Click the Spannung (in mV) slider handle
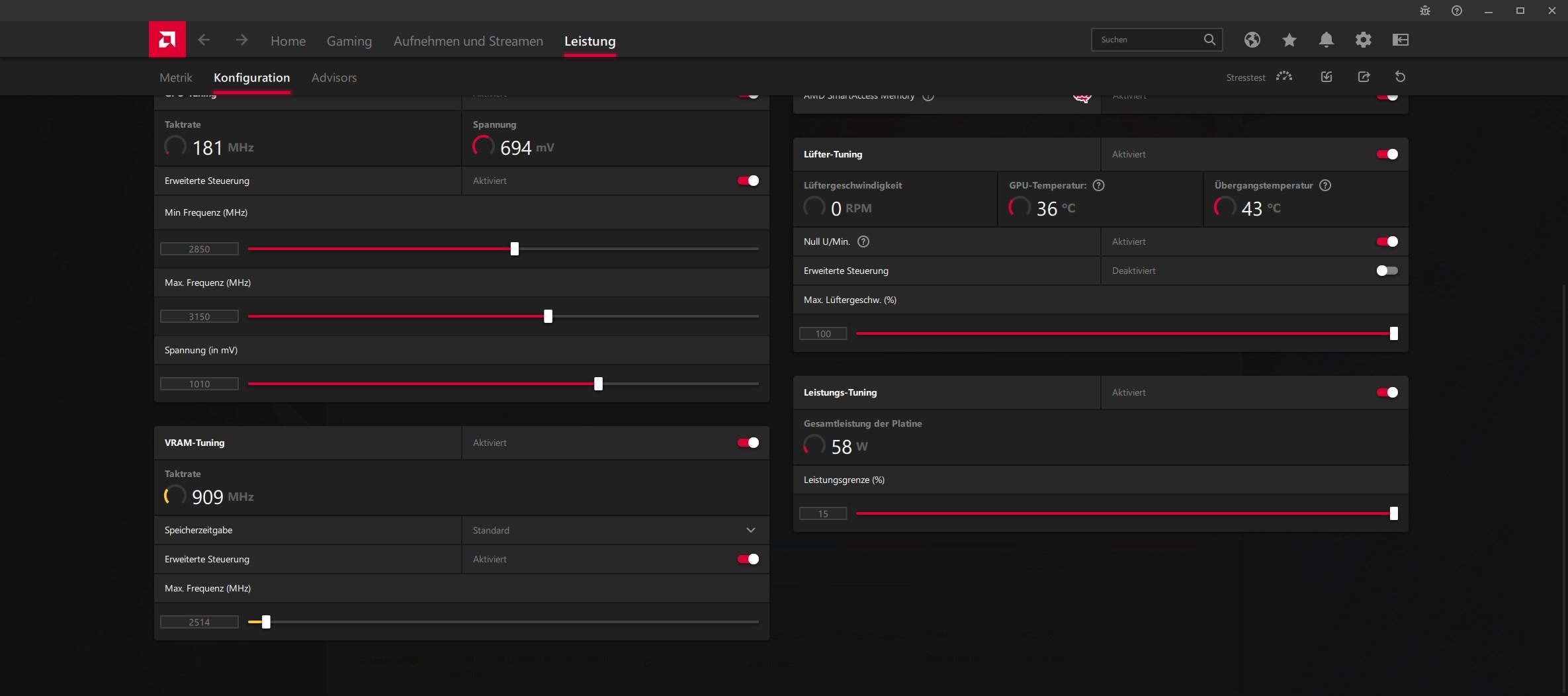The height and width of the screenshot is (696, 1568). point(598,384)
